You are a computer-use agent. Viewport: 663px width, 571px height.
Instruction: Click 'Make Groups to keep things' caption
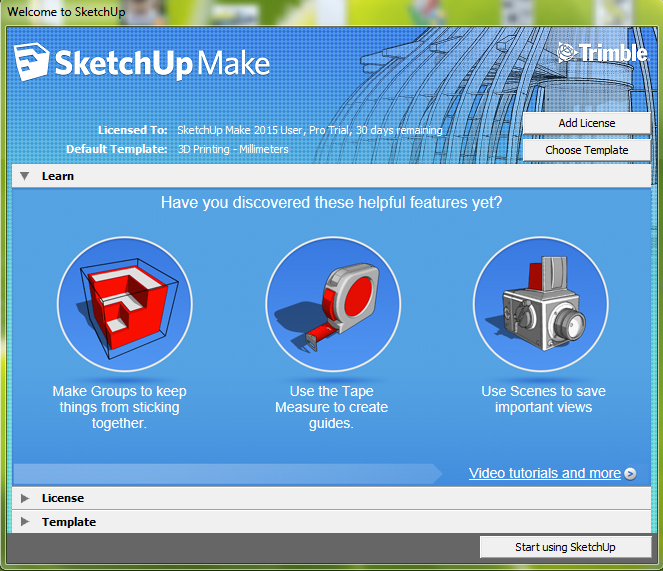[119, 407]
